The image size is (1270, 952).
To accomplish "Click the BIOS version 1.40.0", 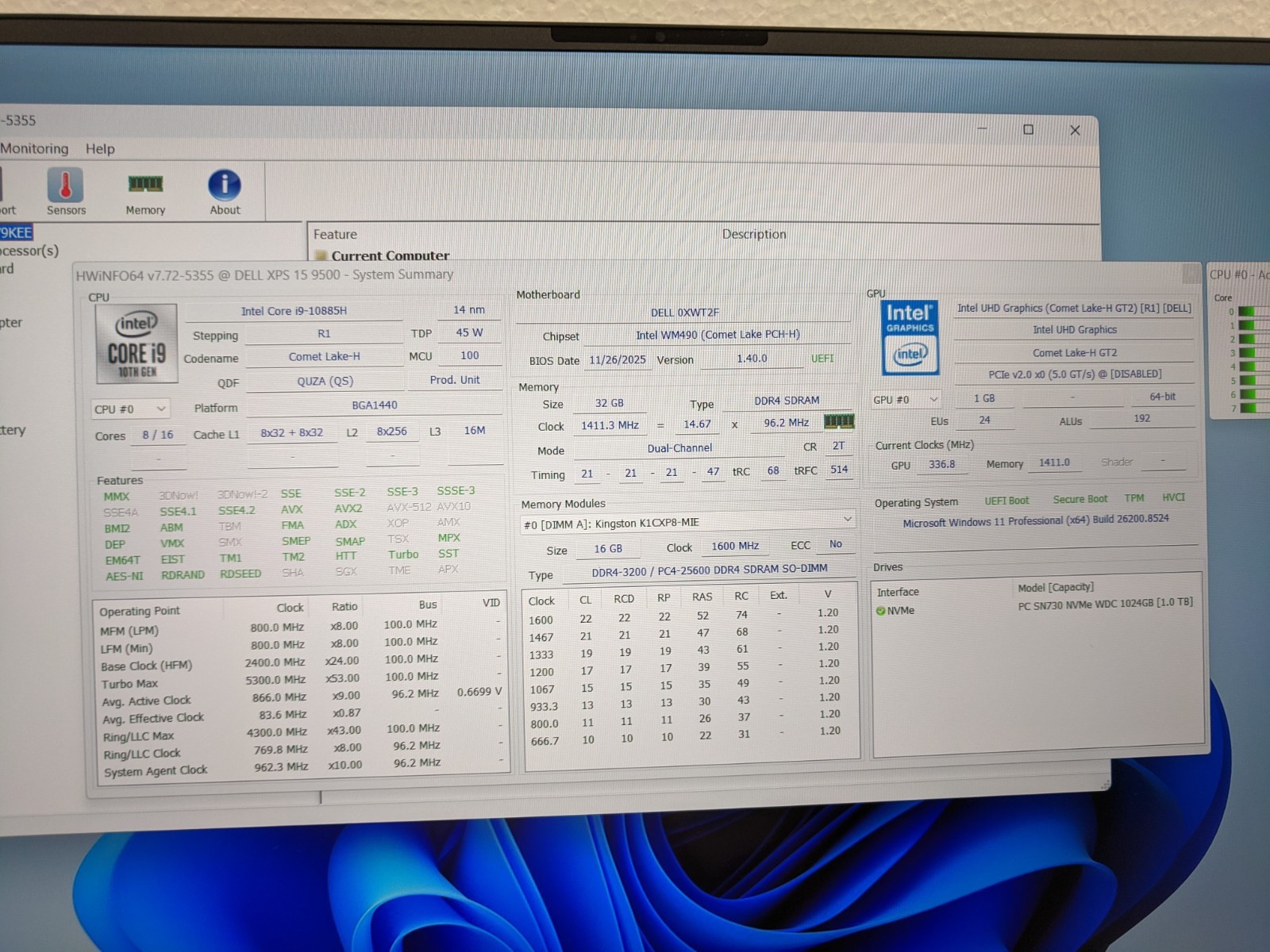I will 752,359.
